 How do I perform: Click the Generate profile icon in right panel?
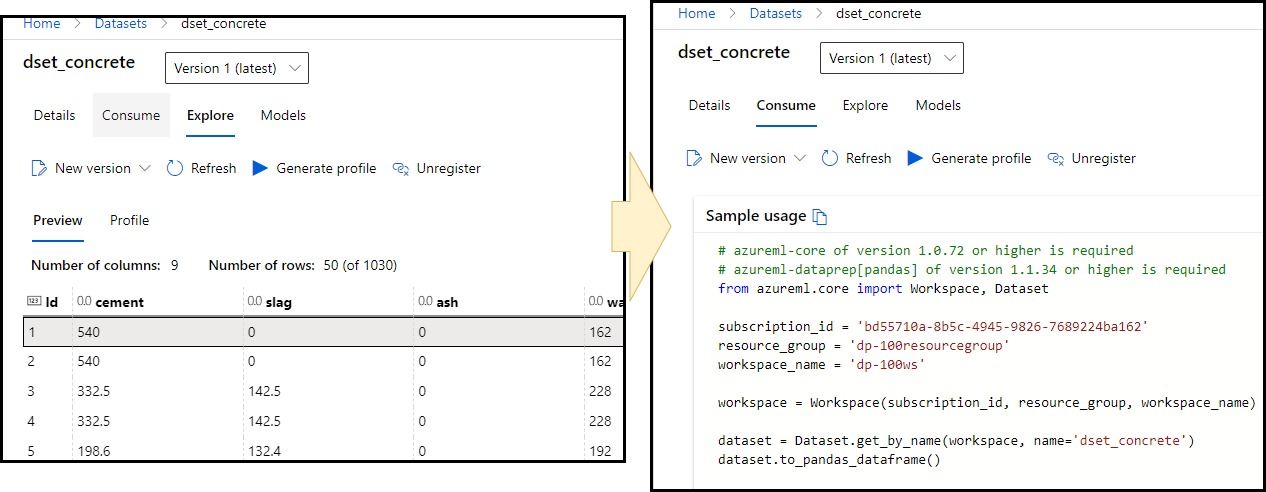(915, 158)
